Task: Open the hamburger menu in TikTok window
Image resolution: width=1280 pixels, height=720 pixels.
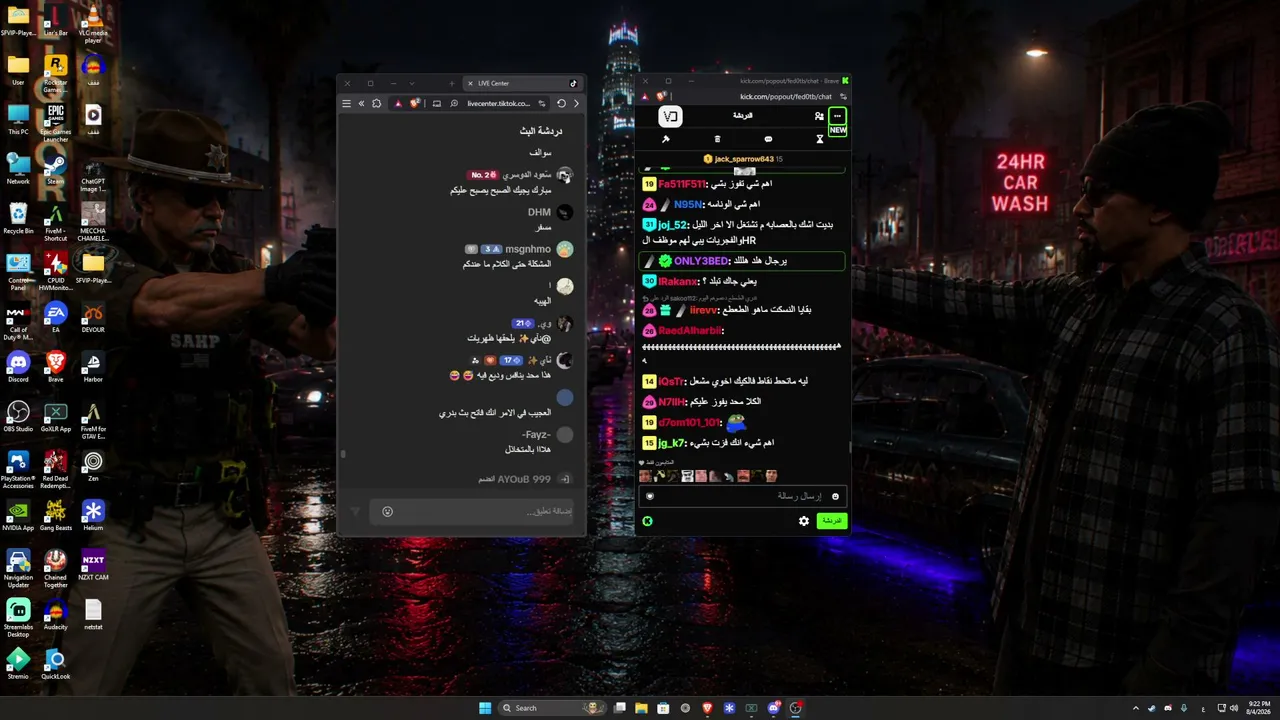Action: 346,103
